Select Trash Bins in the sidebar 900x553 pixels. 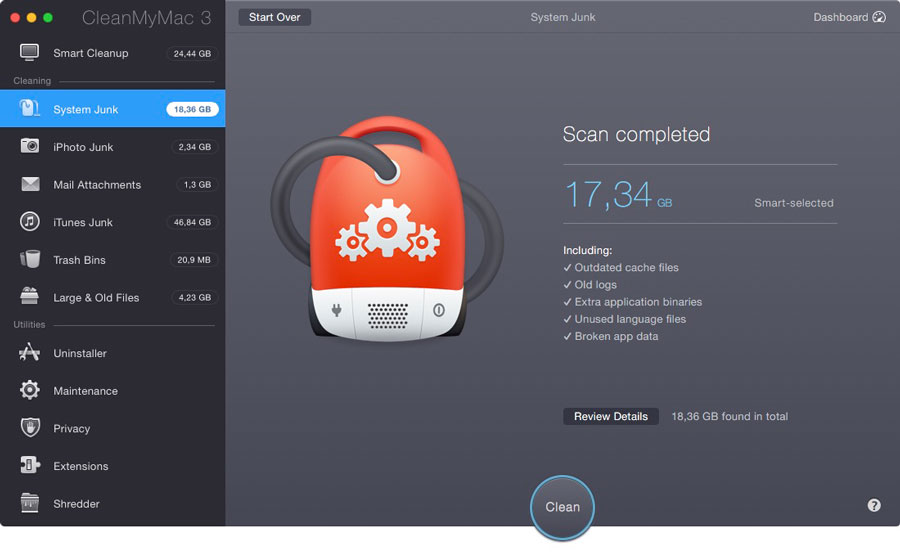(x=112, y=260)
